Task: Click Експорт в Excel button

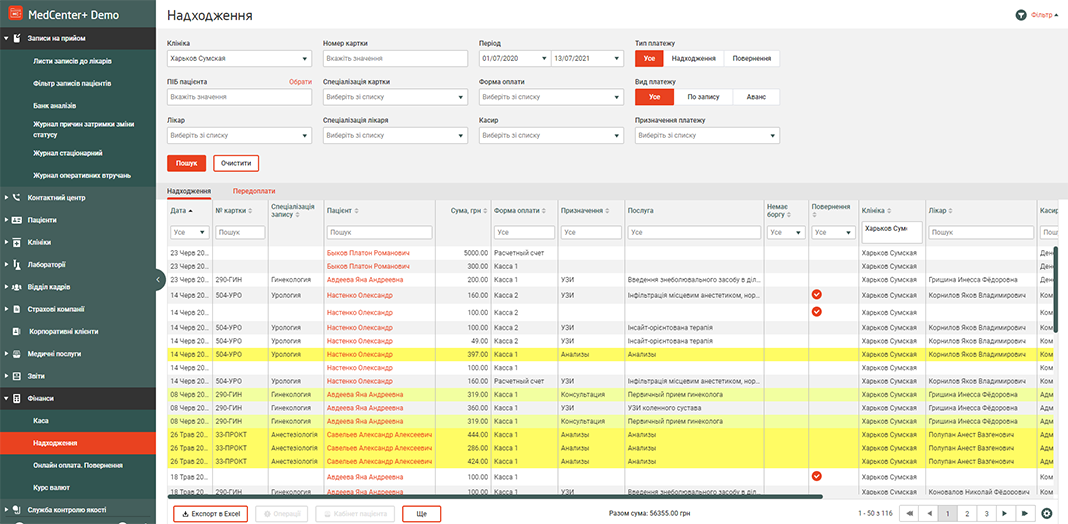Action: click(210, 514)
